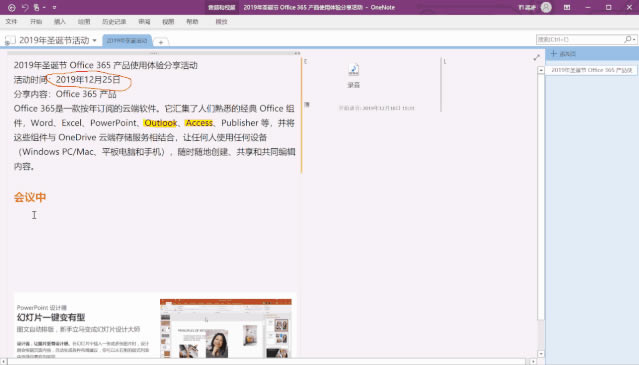The height and width of the screenshot is (365, 639).
Task: Open ribbon display options icon
Action: pyautogui.click(x=567, y=7)
